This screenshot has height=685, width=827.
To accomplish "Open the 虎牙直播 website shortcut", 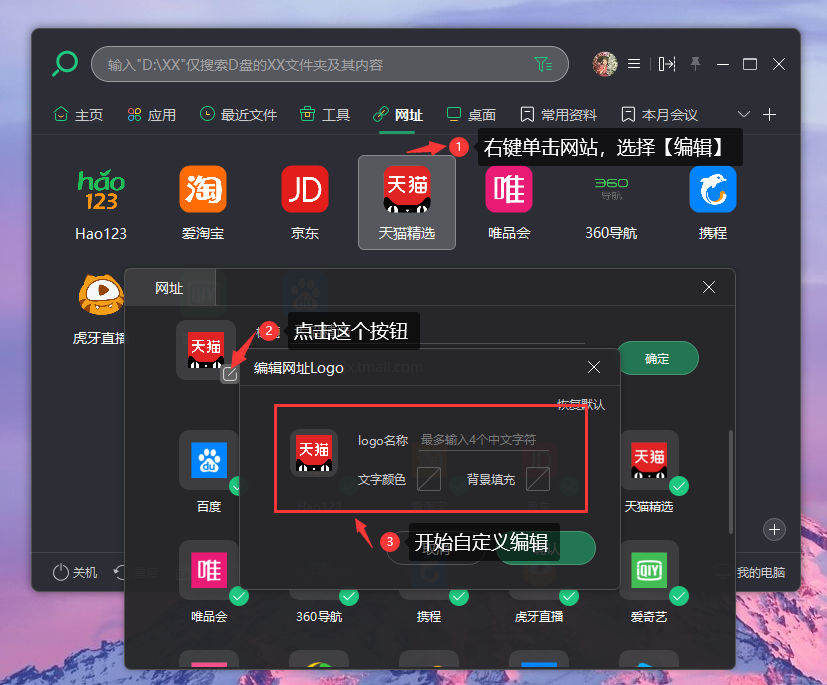I will point(100,310).
